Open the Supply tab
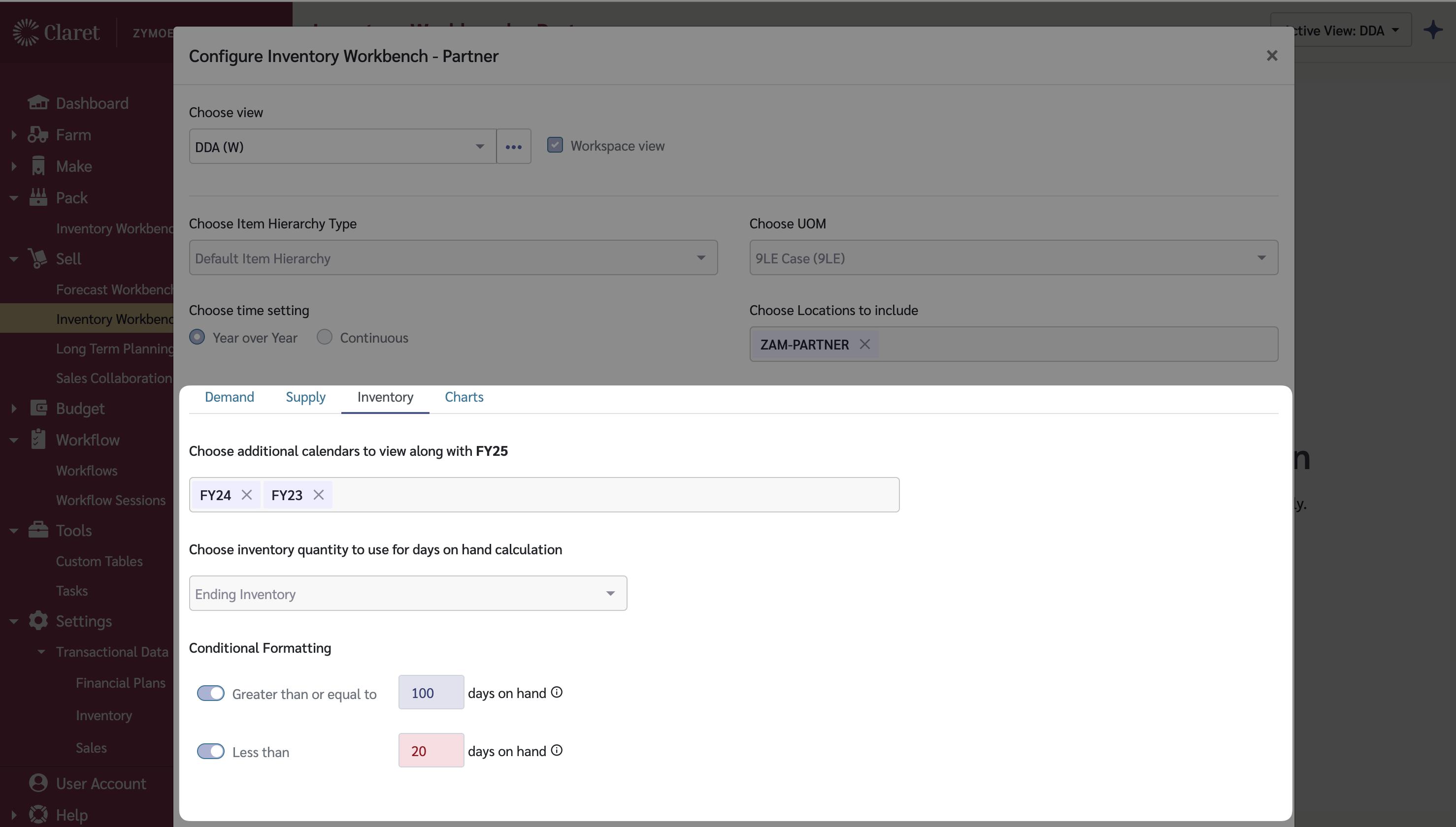This screenshot has height=827, width=1456. [305, 397]
